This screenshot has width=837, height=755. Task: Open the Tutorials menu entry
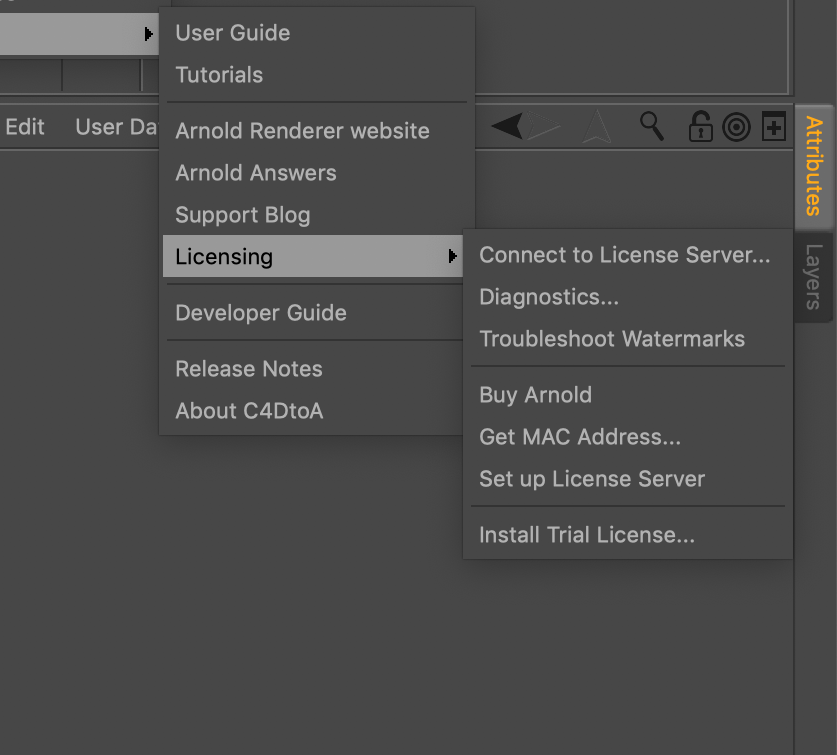point(317,75)
